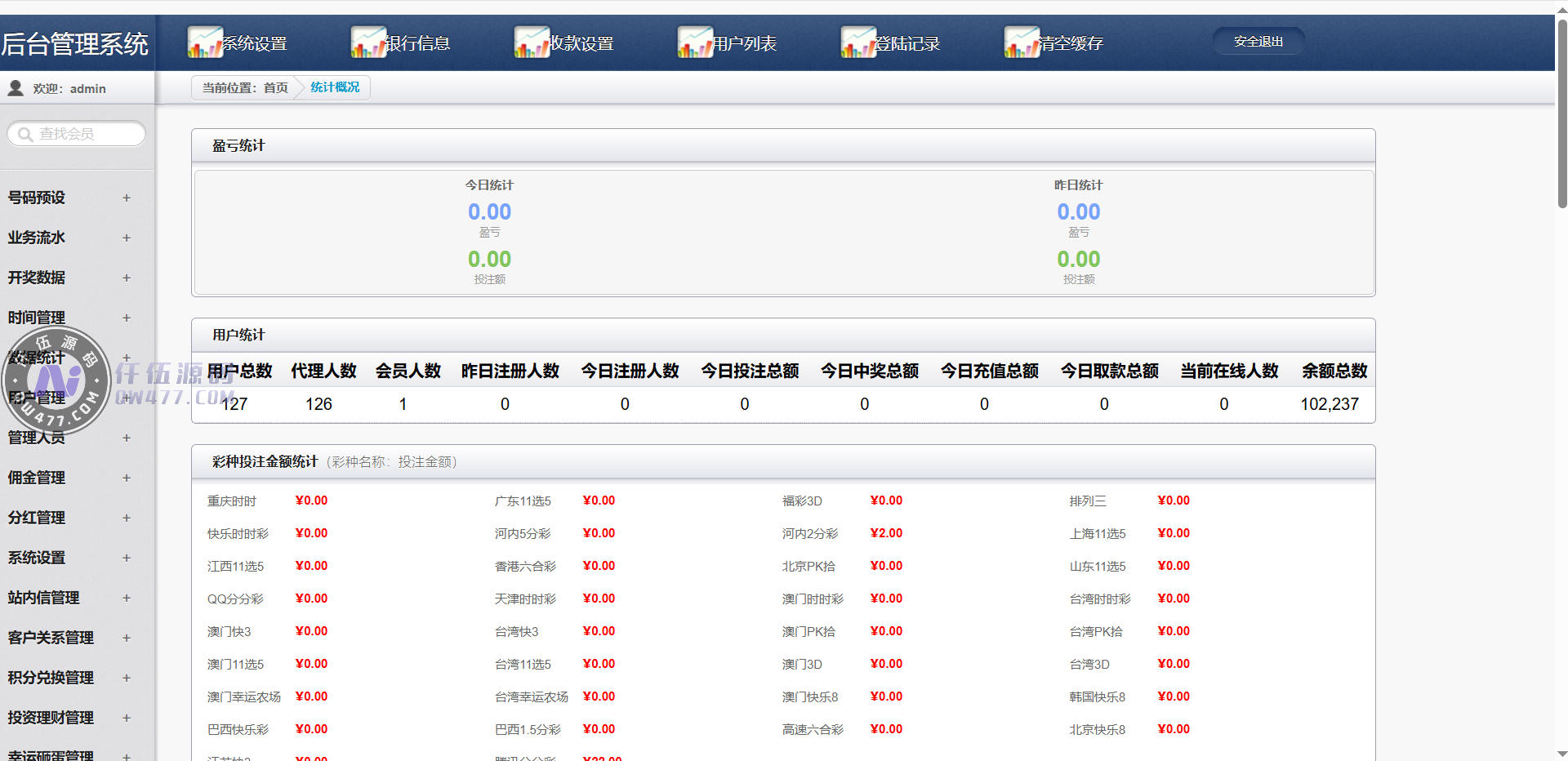Viewport: 1568px width, 761px height.
Task: Expand the 站内信管理 section
Action: pos(126,598)
